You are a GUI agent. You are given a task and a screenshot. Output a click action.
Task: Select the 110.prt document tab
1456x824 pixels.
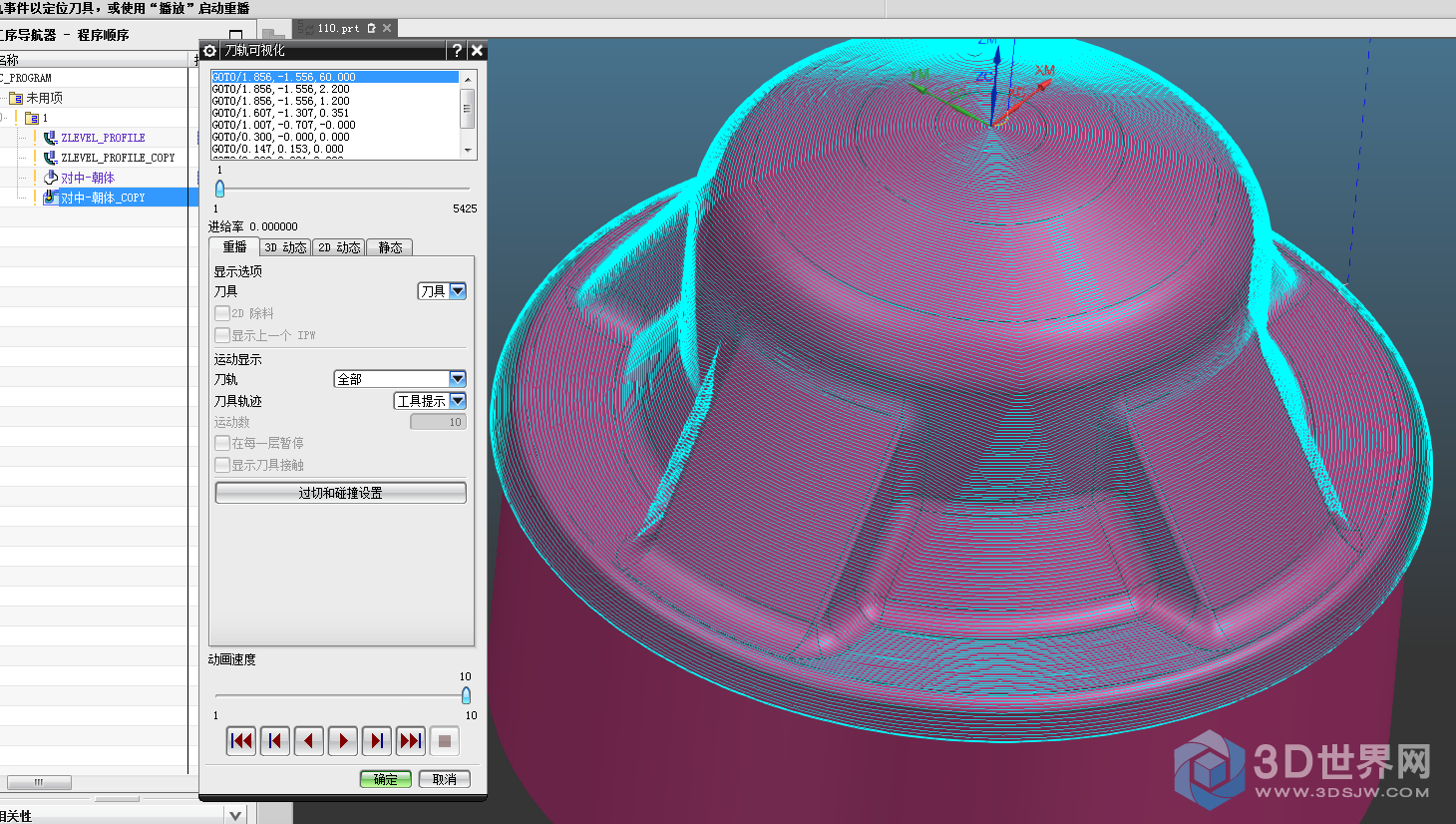[x=339, y=28]
